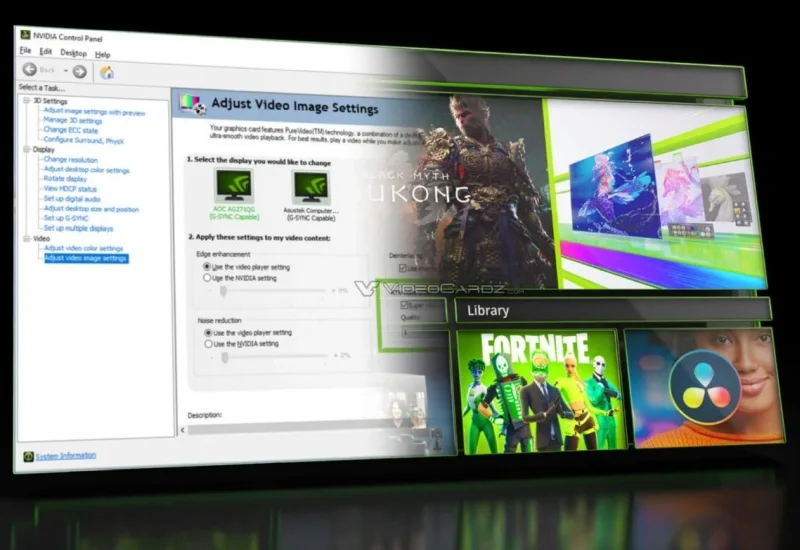
Task: Open Rotate display page
Action: click(65, 179)
